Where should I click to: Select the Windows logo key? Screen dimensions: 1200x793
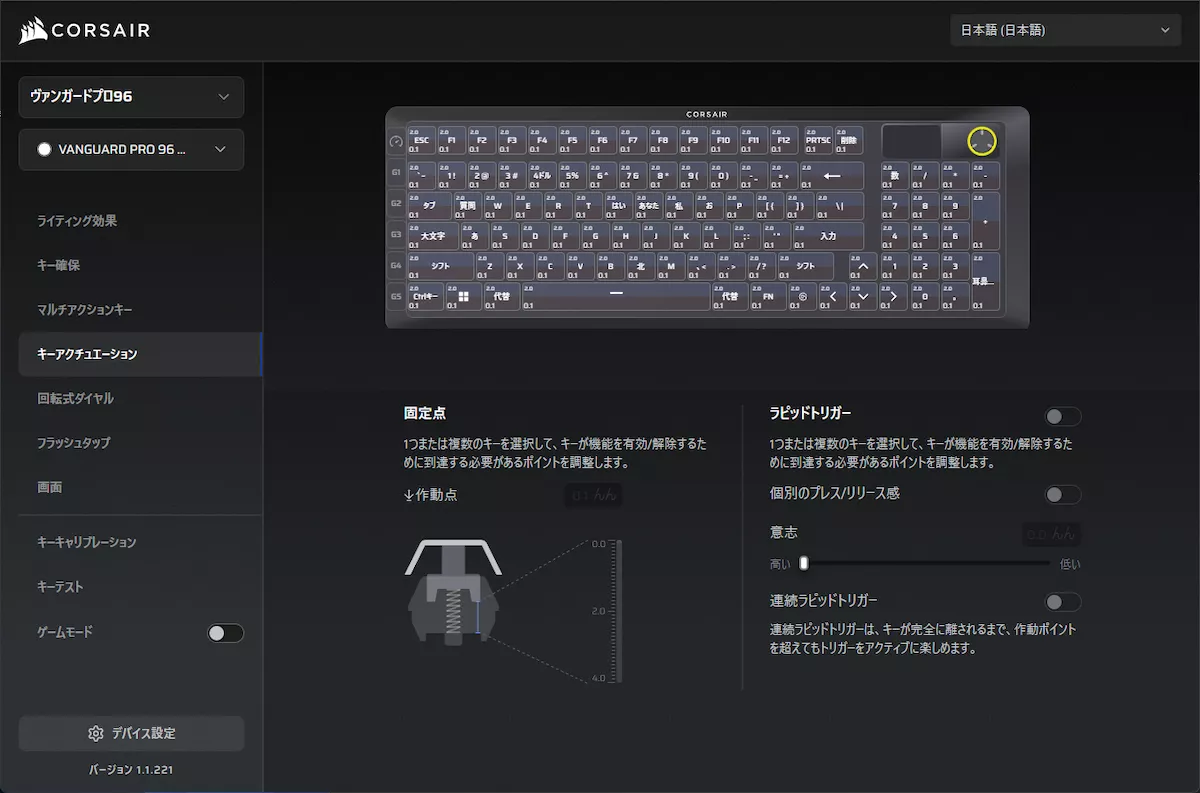pos(463,297)
